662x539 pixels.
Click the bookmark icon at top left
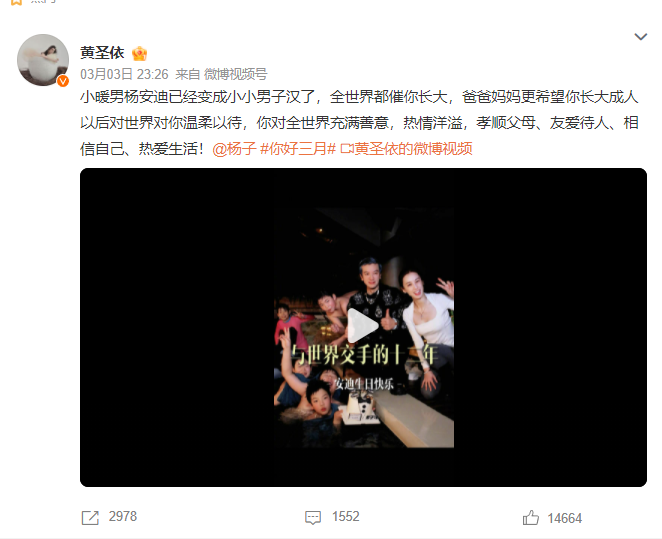click(x=16, y=2)
